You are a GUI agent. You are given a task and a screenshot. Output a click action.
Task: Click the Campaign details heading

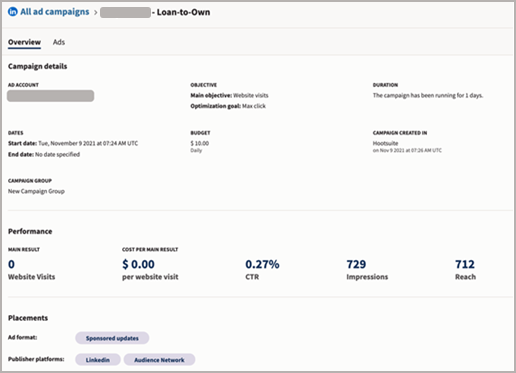click(x=37, y=66)
